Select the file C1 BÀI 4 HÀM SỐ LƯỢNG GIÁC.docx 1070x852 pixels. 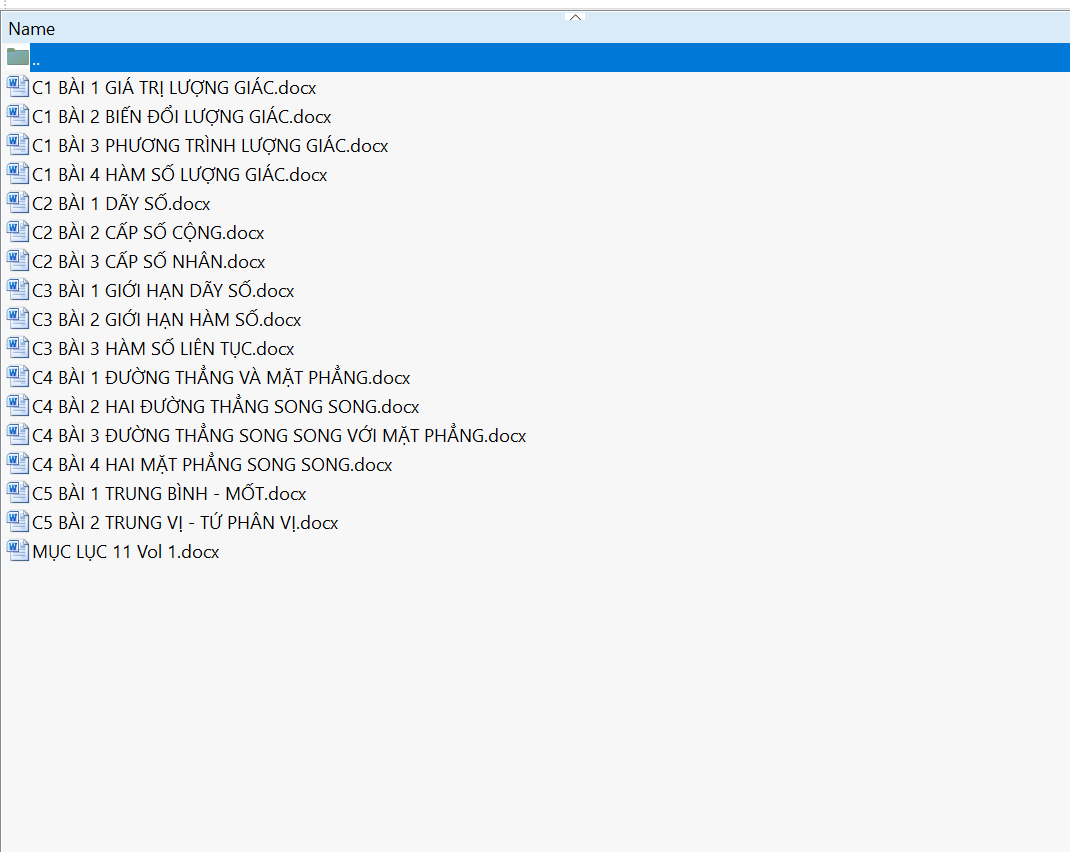coord(180,175)
